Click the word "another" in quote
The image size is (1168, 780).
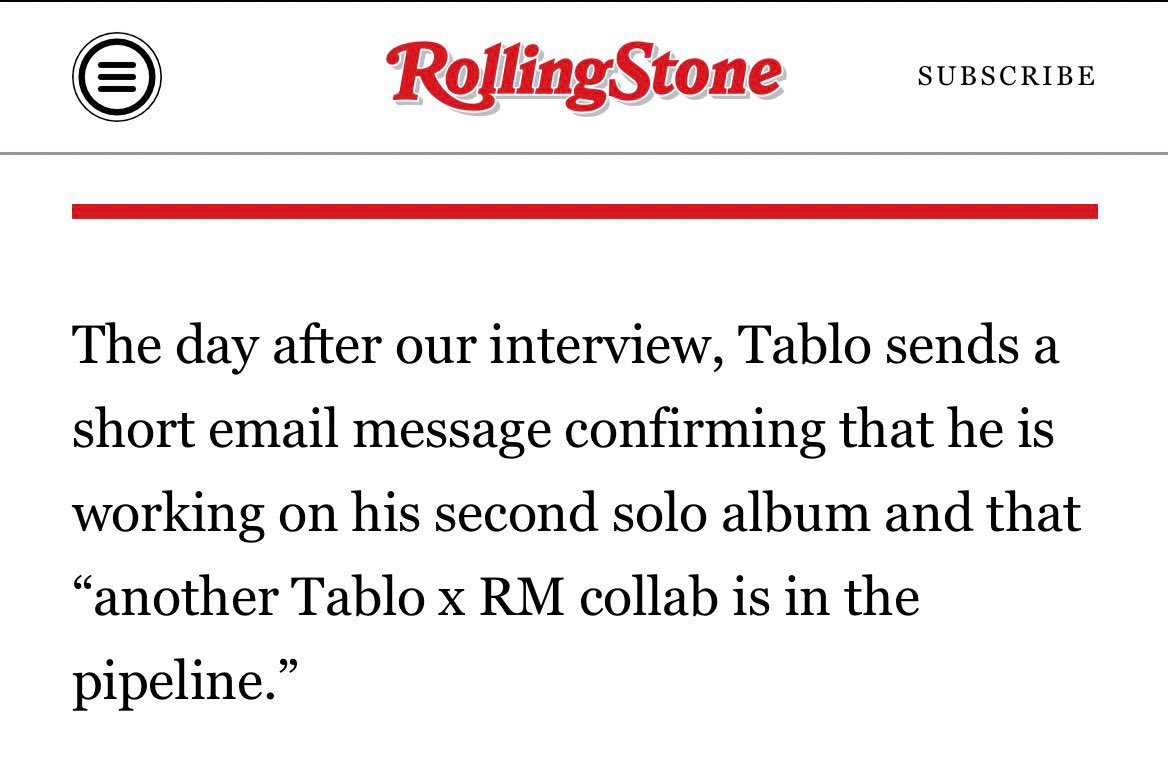(176, 598)
